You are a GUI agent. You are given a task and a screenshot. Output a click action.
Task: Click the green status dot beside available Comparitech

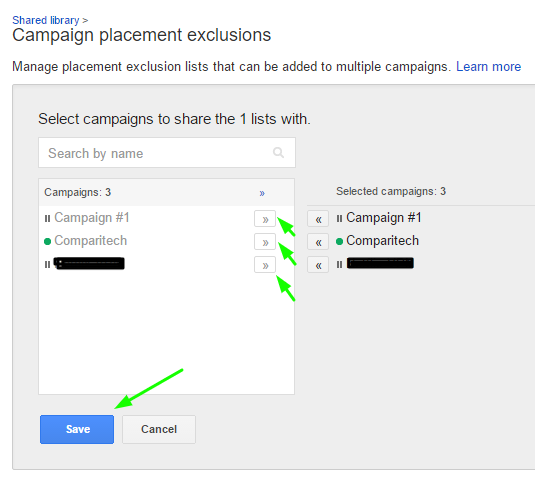pos(47,242)
